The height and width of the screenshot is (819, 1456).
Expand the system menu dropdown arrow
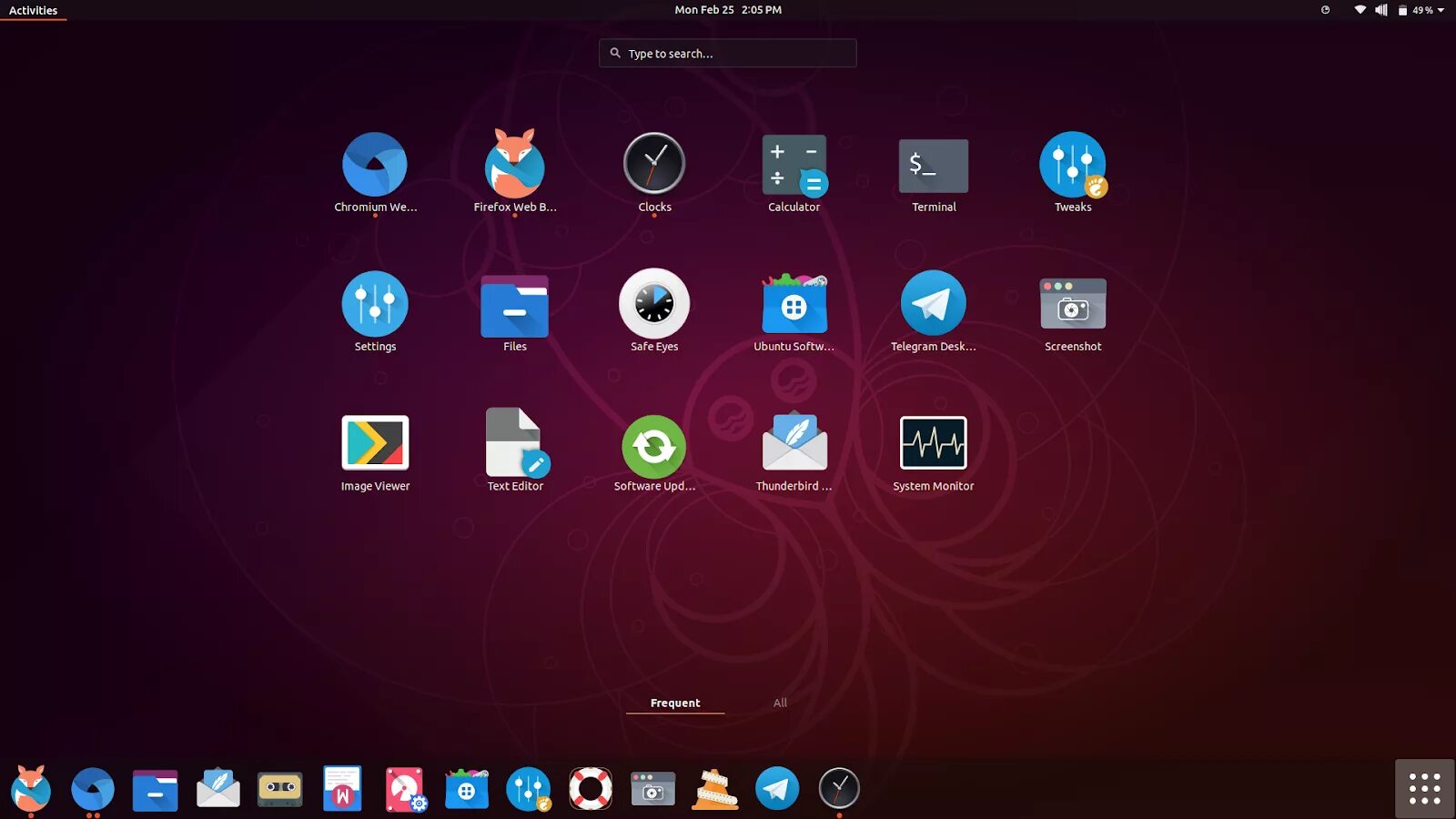tap(1441, 10)
